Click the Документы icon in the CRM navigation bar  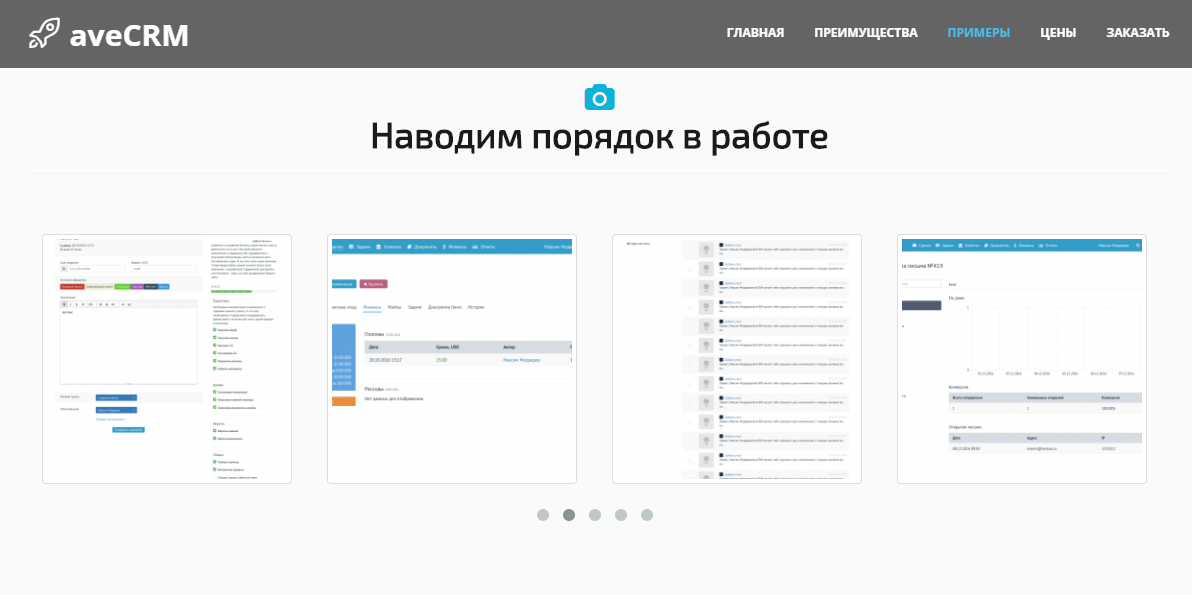(410, 247)
